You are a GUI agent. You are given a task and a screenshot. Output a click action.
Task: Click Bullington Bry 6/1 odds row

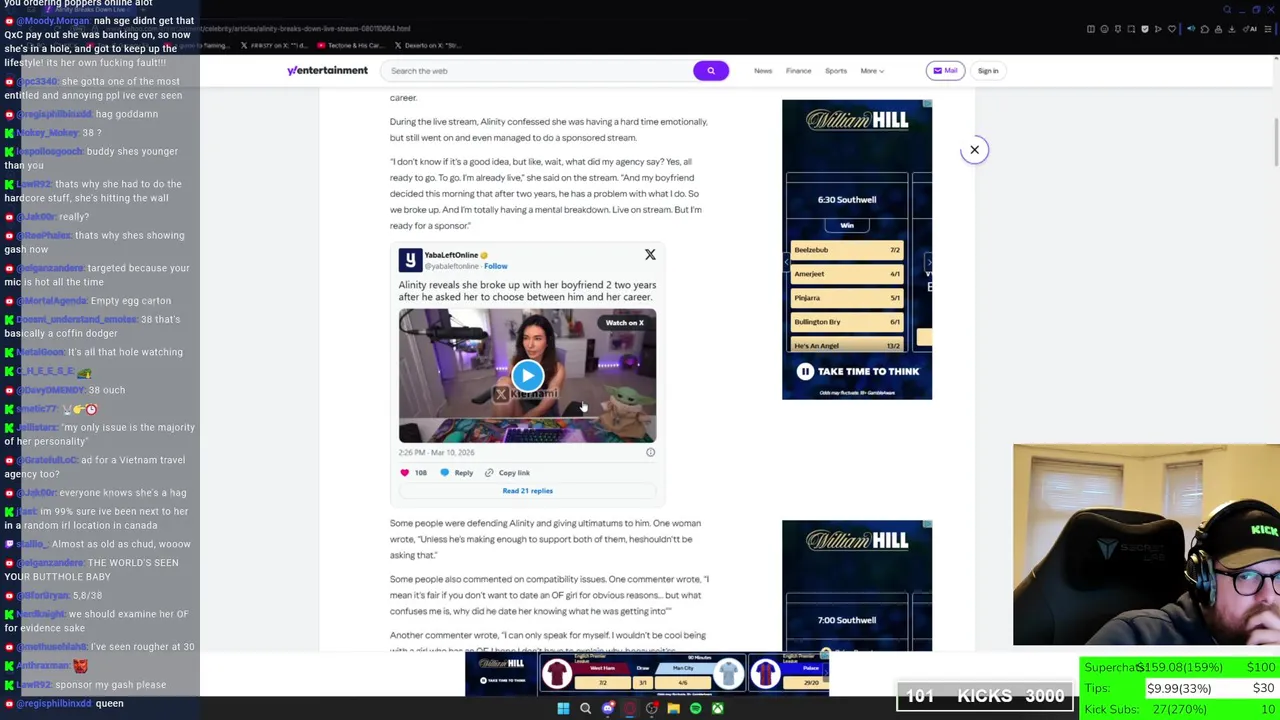click(x=847, y=322)
